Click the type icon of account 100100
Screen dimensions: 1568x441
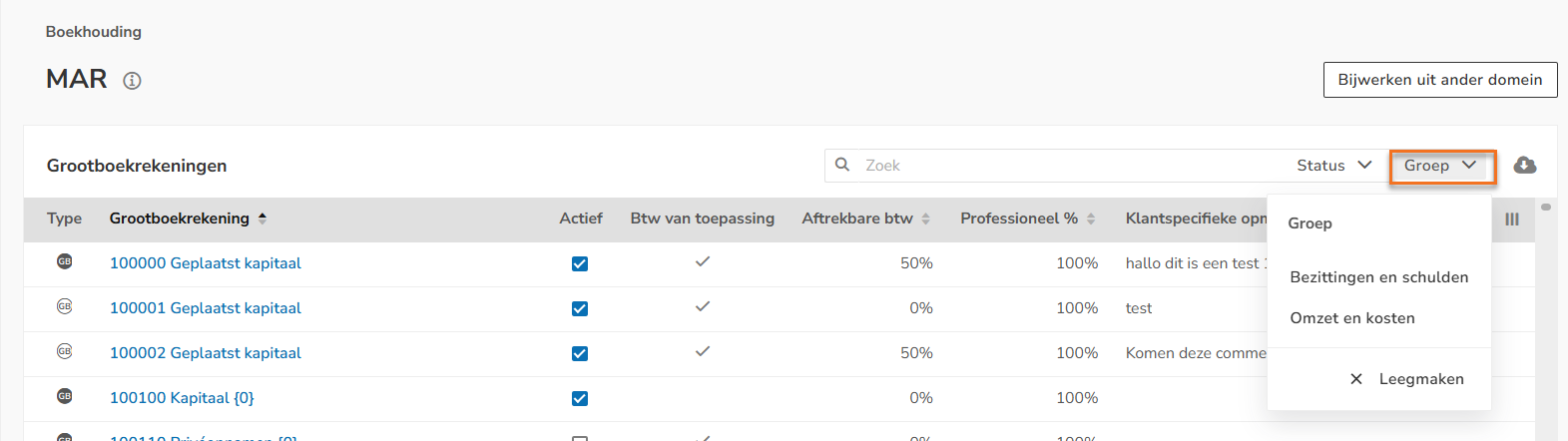[x=65, y=396]
